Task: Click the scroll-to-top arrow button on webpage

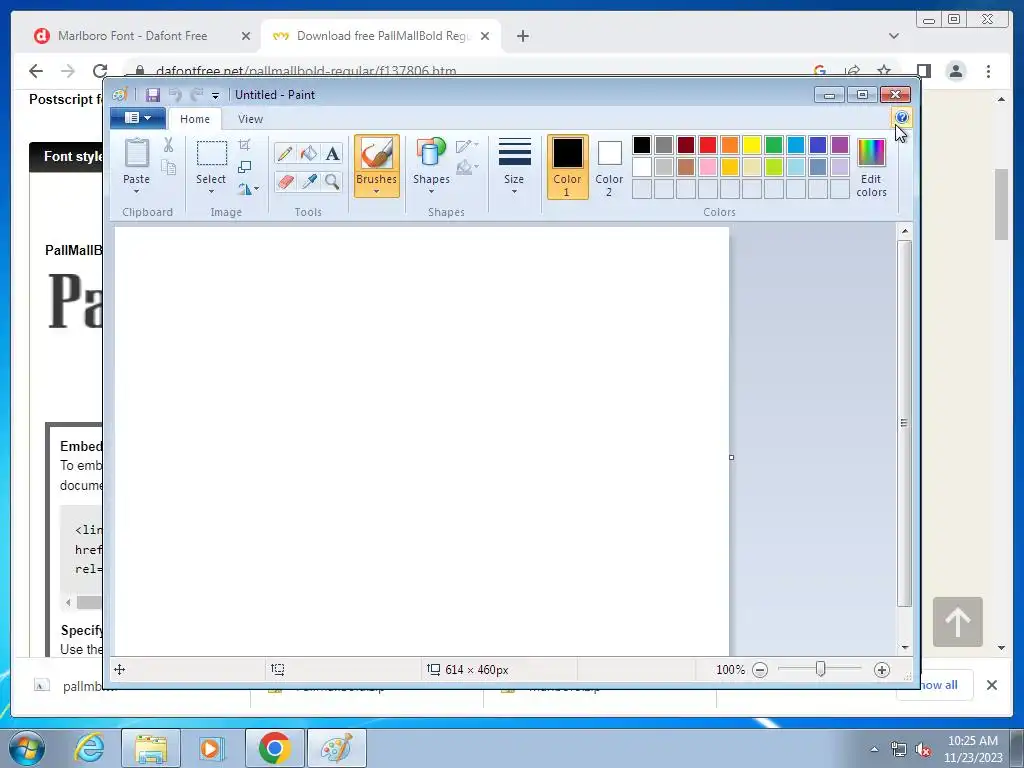Action: click(957, 622)
